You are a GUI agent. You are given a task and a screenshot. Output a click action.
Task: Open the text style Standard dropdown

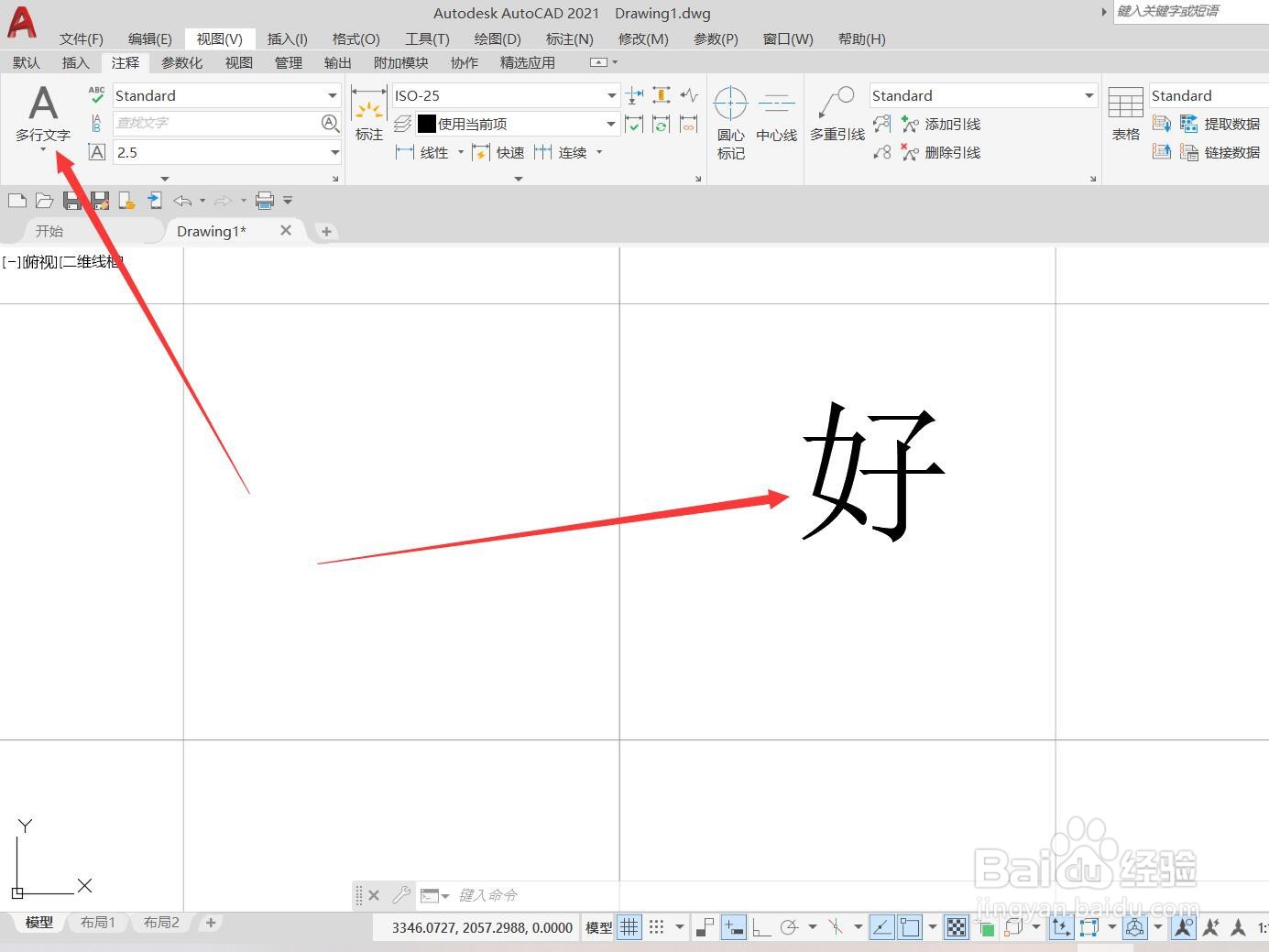332,95
